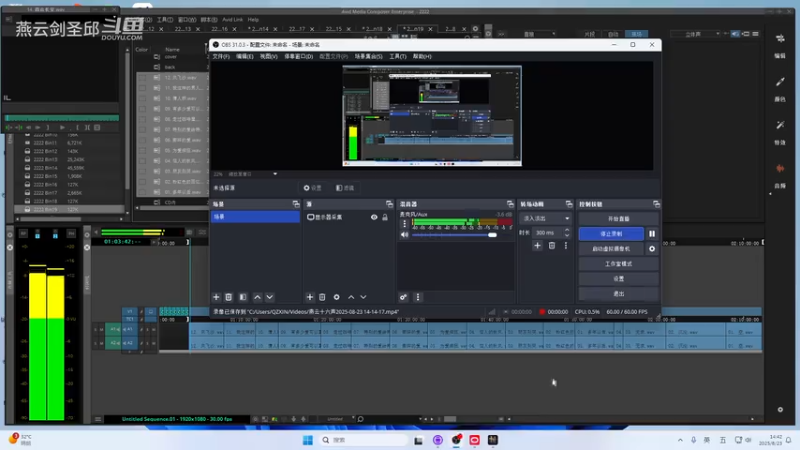The height and width of the screenshot is (450, 800).
Task: Toggle the lock on 显示器采集 source
Action: pyautogui.click(x=385, y=217)
